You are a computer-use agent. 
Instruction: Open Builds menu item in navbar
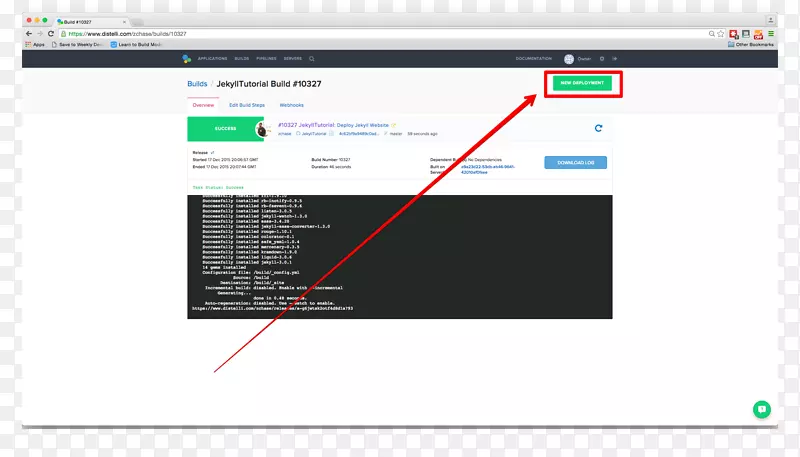(242, 59)
